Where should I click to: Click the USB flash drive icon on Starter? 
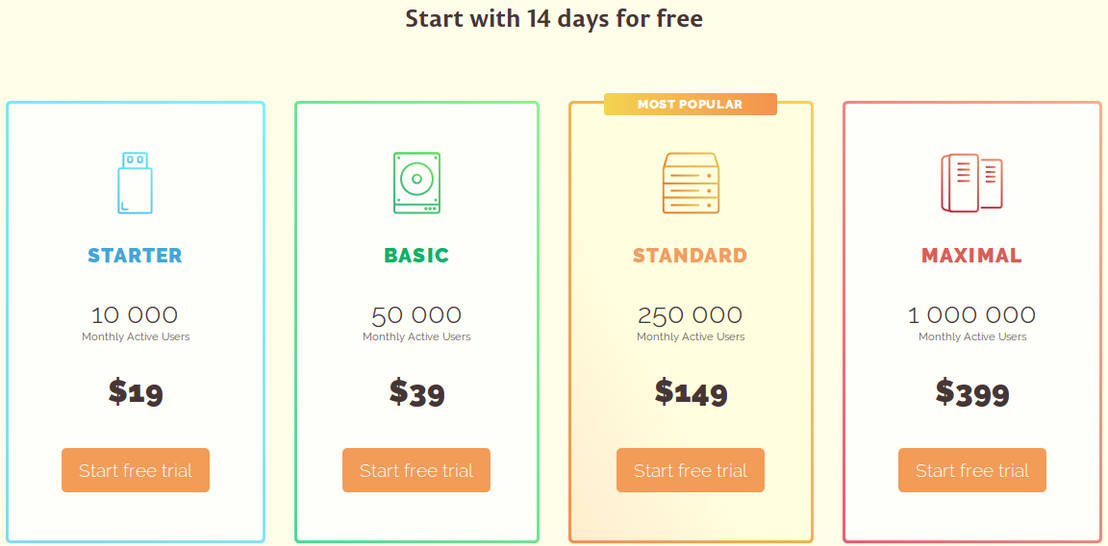(x=135, y=182)
